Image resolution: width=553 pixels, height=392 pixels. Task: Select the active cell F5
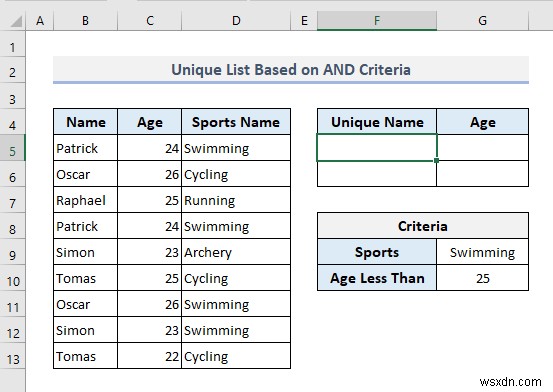[377, 147]
